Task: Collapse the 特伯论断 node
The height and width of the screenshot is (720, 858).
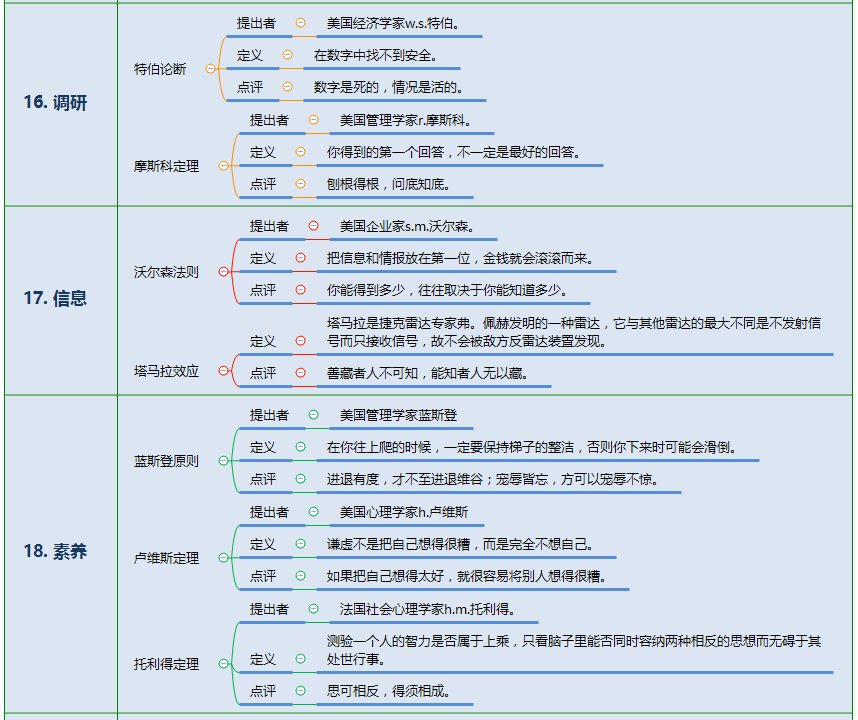Action: tap(210, 69)
